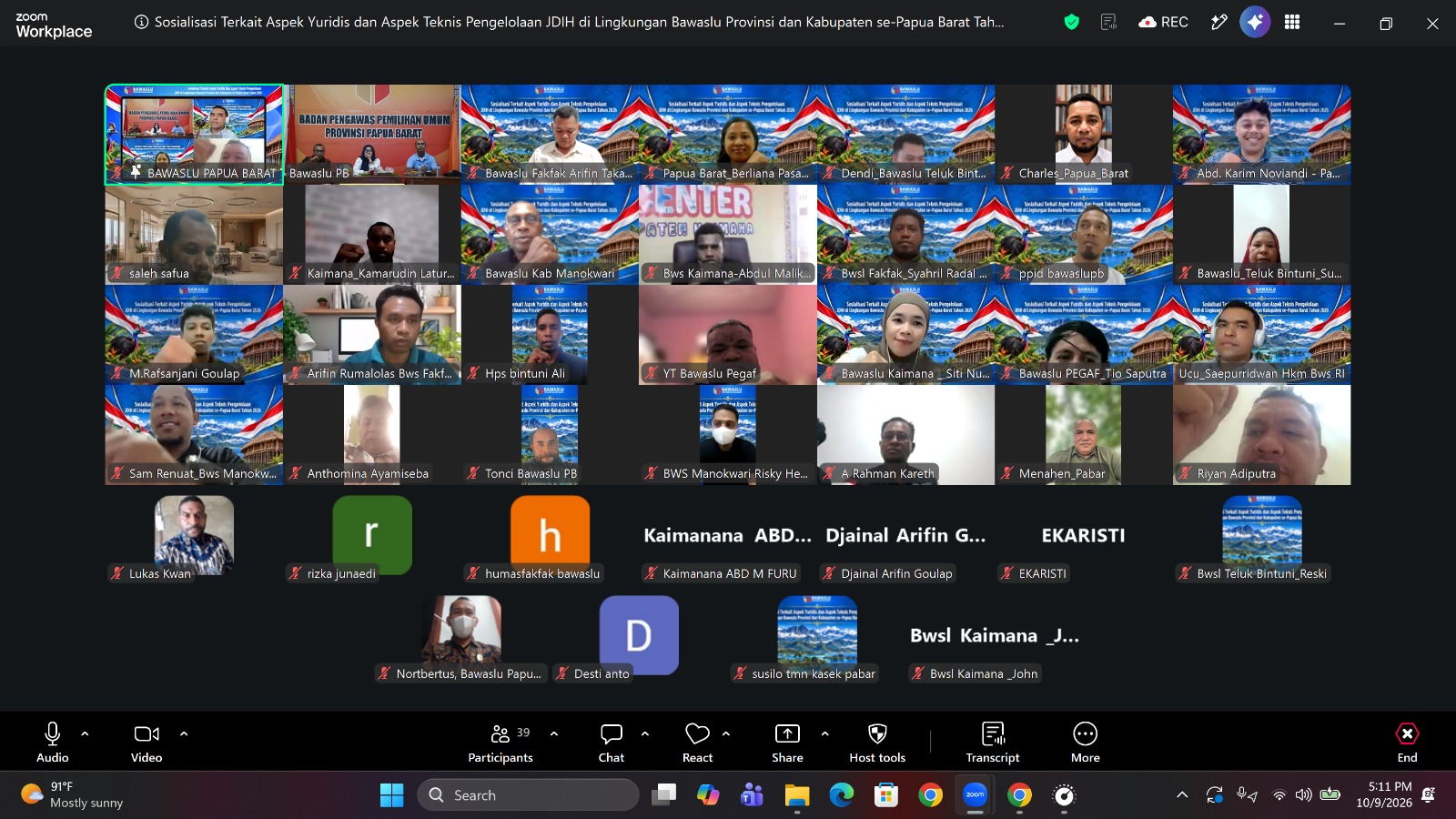The height and width of the screenshot is (819, 1456).
Task: Expand chat options chevron
Action: click(645, 733)
